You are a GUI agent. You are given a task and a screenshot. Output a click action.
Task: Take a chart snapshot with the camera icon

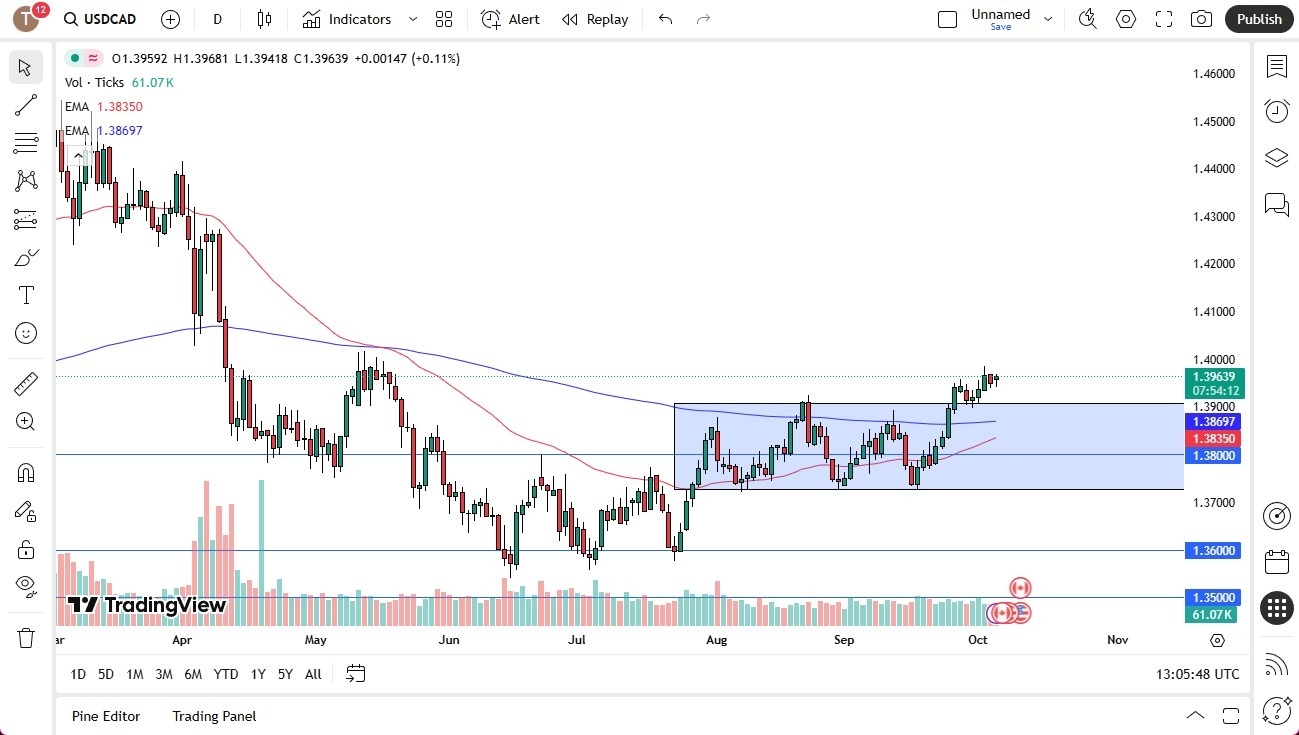pos(1201,19)
